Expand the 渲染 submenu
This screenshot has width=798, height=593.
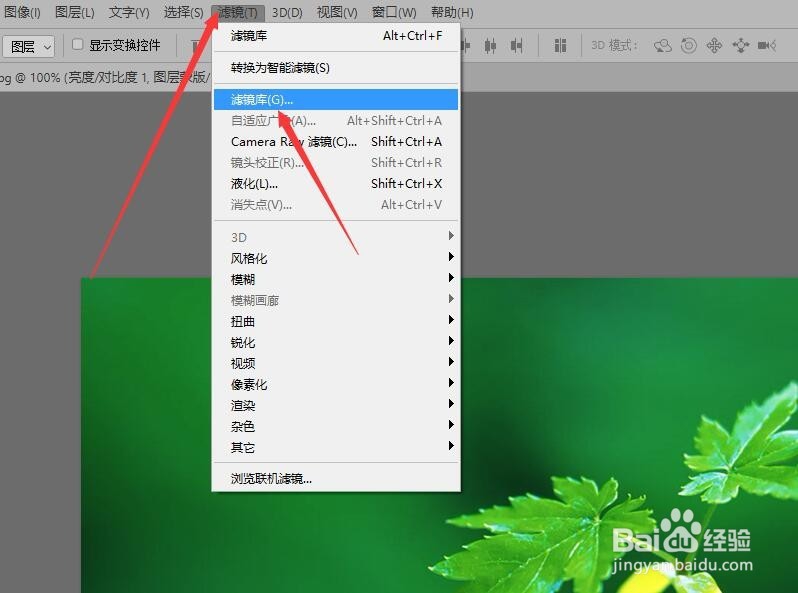tap(336, 404)
